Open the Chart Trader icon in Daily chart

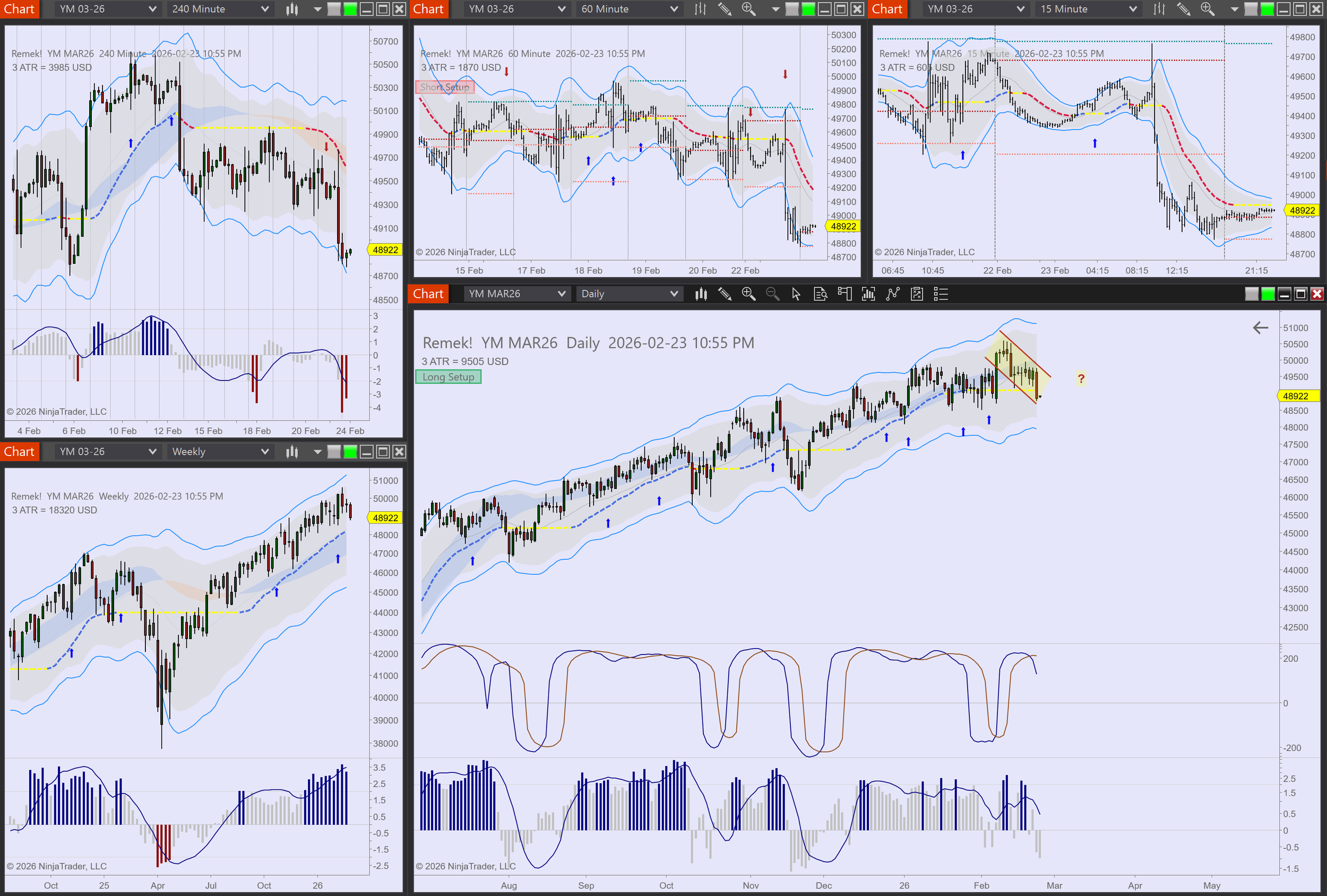(845, 294)
